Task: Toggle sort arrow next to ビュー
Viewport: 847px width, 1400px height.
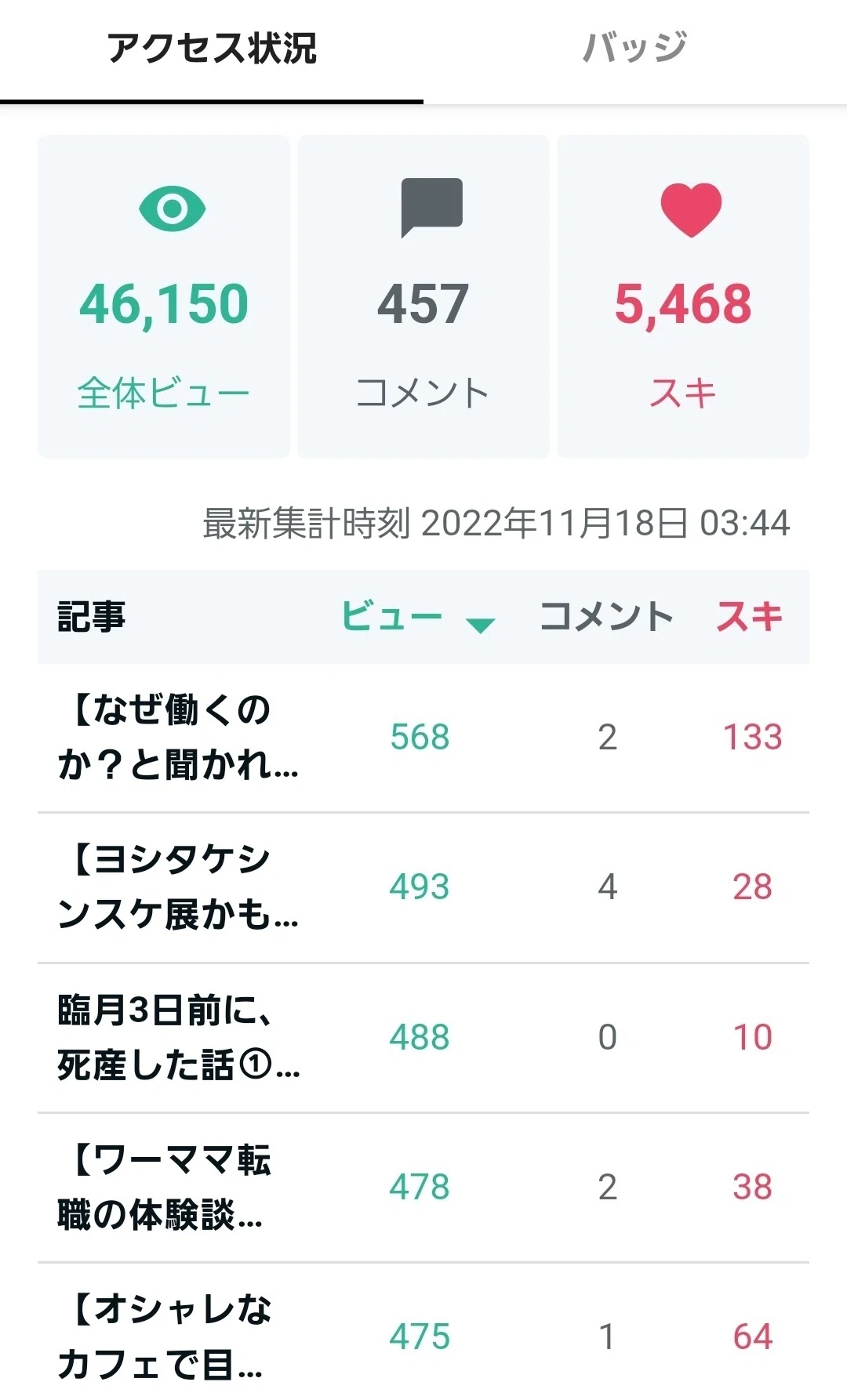Action: click(x=480, y=625)
